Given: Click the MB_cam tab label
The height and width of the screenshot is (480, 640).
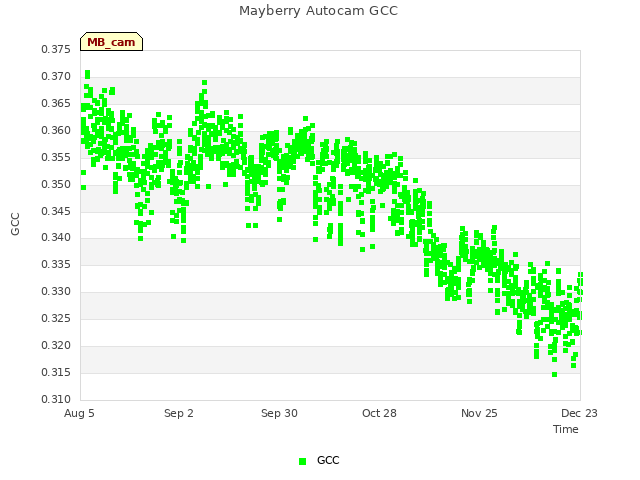Looking at the screenshot, I should pyautogui.click(x=111, y=42).
